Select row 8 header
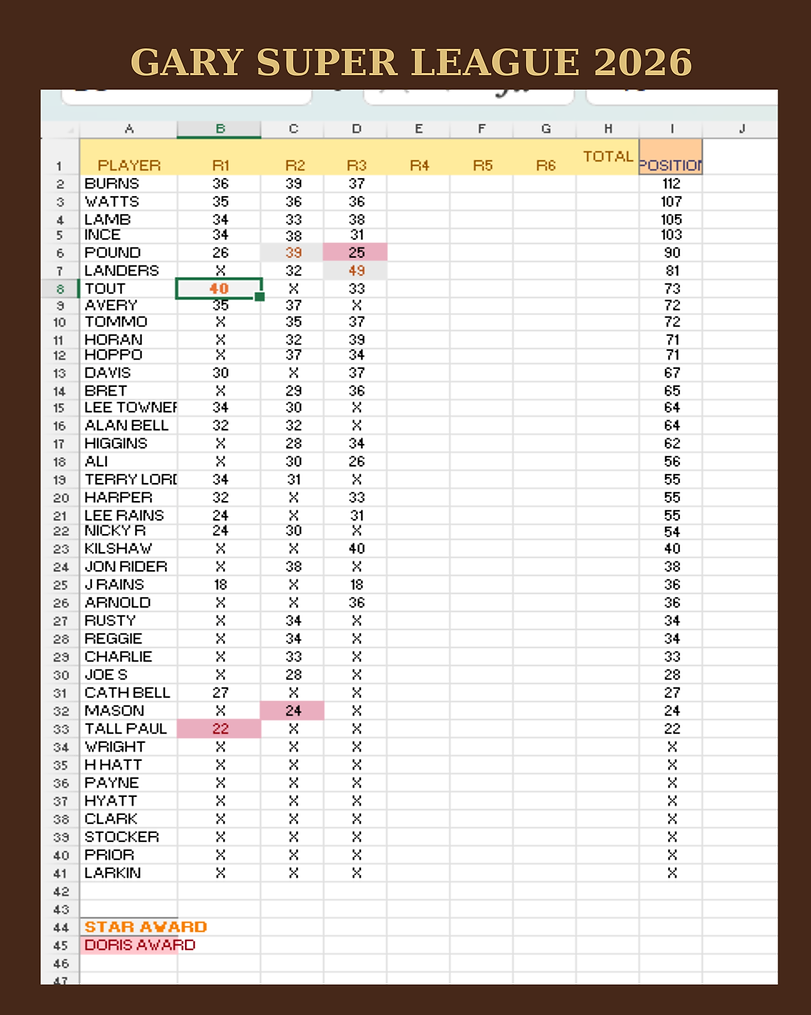811x1015 pixels. tap(60, 289)
